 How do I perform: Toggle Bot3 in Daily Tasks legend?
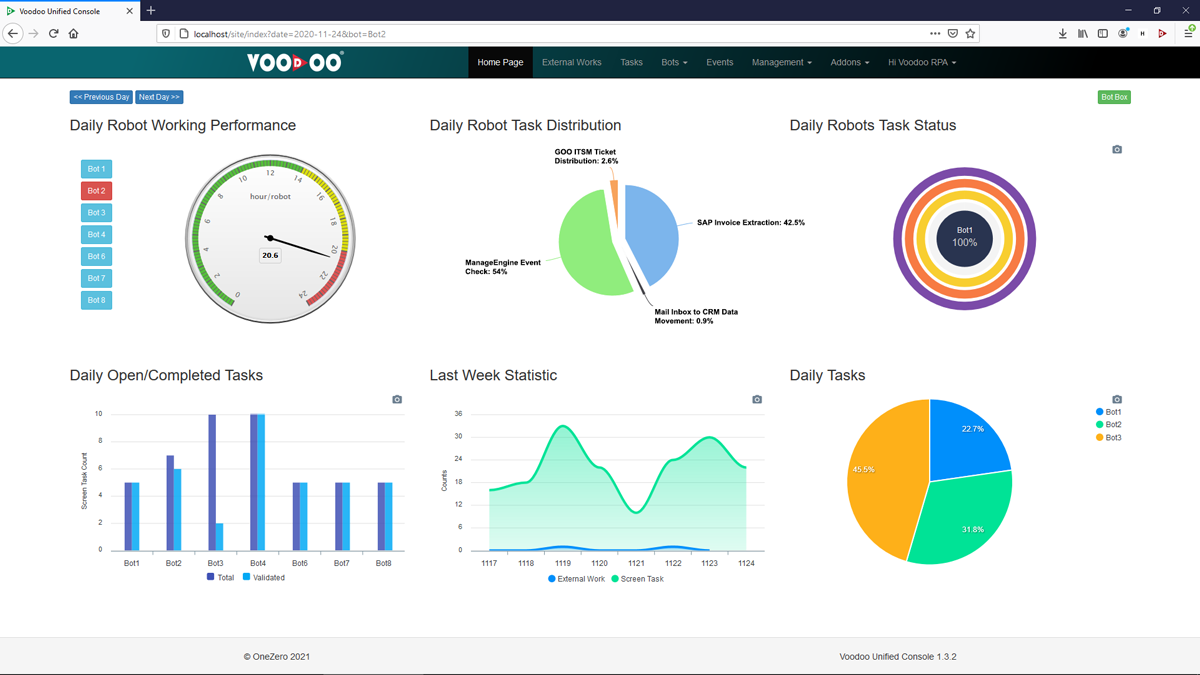tap(1109, 438)
